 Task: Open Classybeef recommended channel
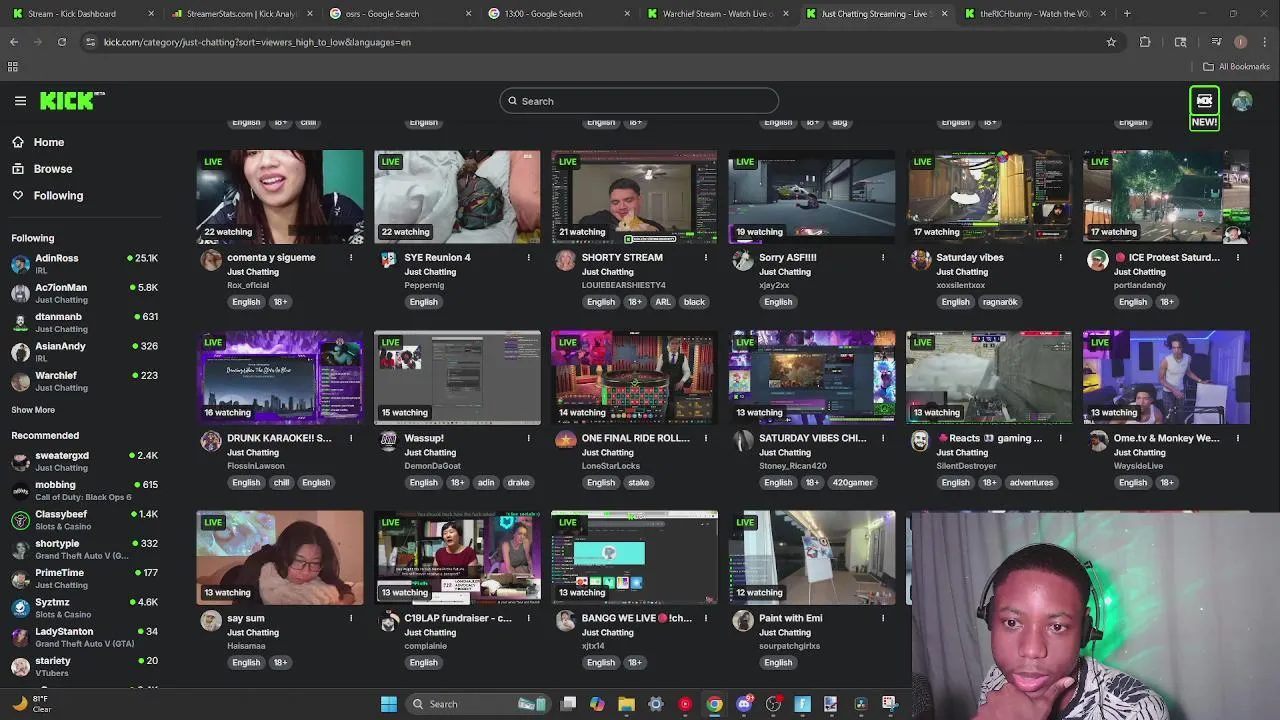click(84, 520)
